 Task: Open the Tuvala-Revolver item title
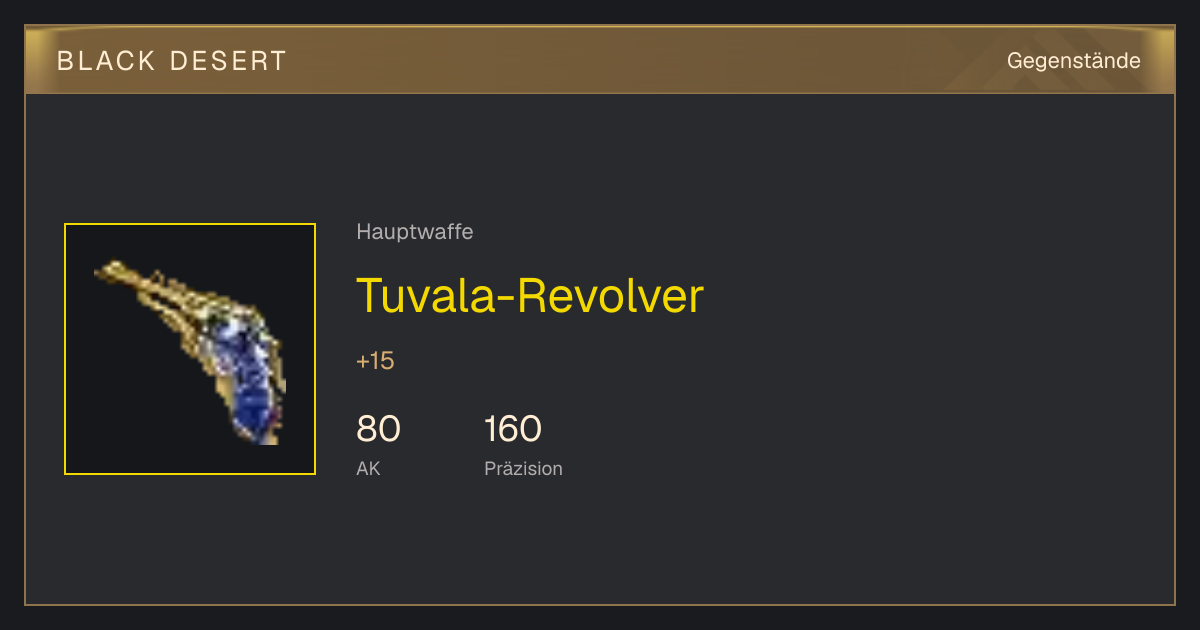click(530, 295)
